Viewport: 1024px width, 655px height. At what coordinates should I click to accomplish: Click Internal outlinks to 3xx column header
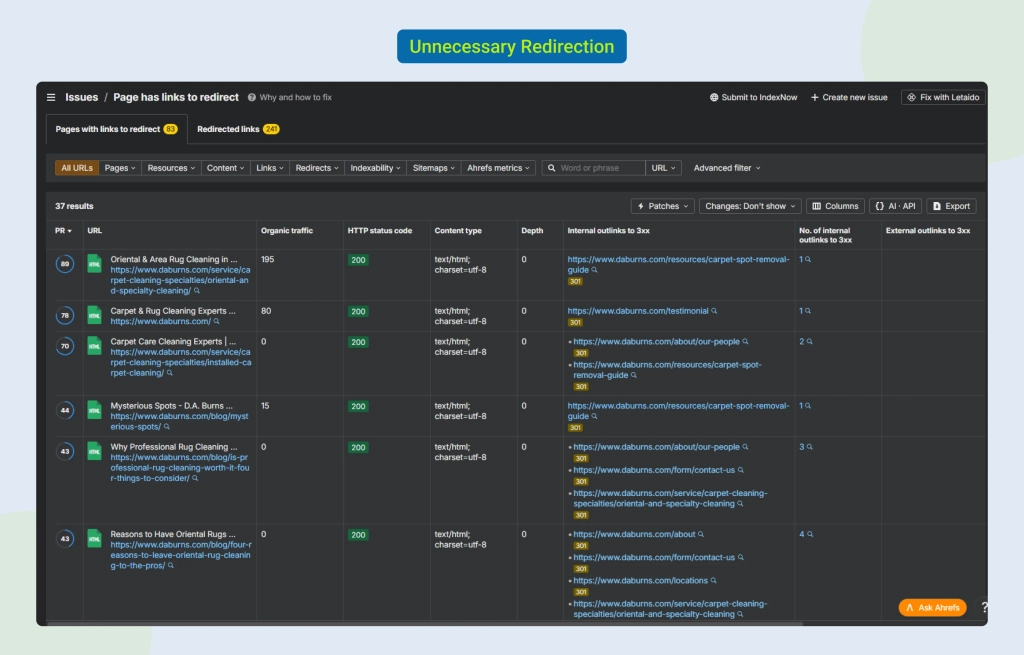608,231
